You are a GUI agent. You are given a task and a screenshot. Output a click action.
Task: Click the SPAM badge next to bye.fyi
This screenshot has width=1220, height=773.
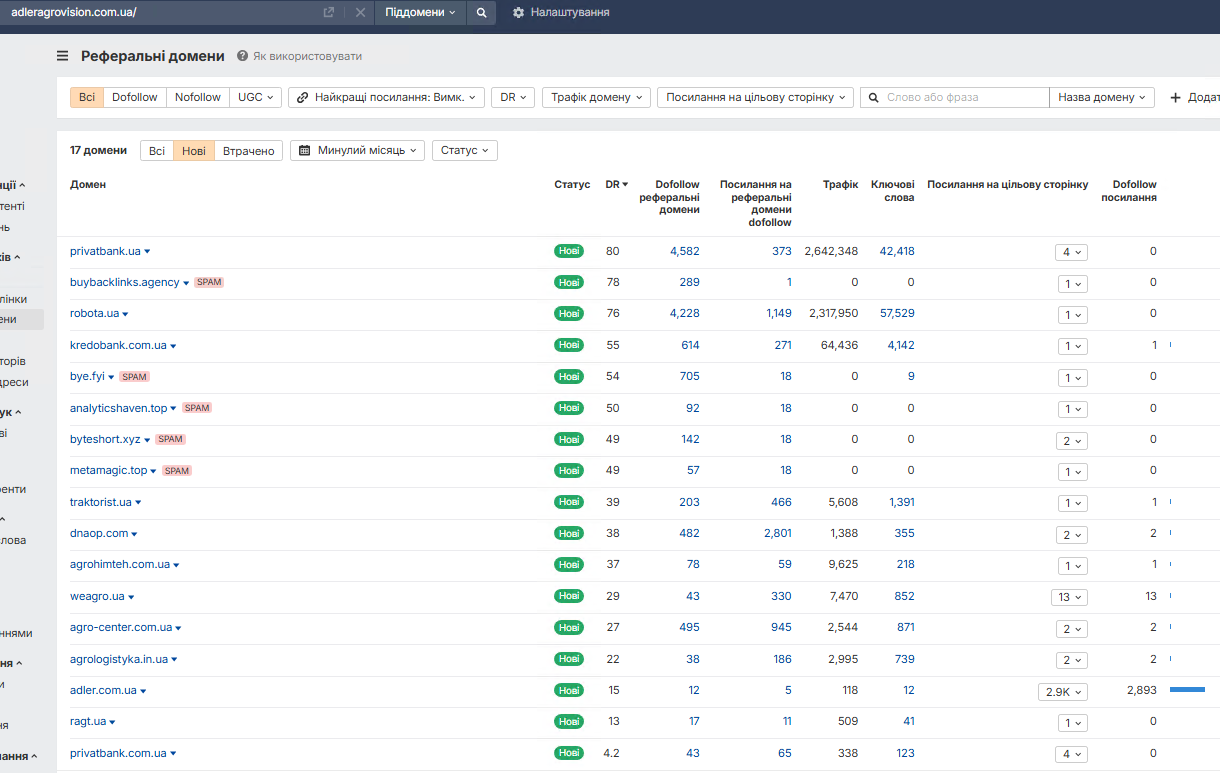[x=134, y=377]
